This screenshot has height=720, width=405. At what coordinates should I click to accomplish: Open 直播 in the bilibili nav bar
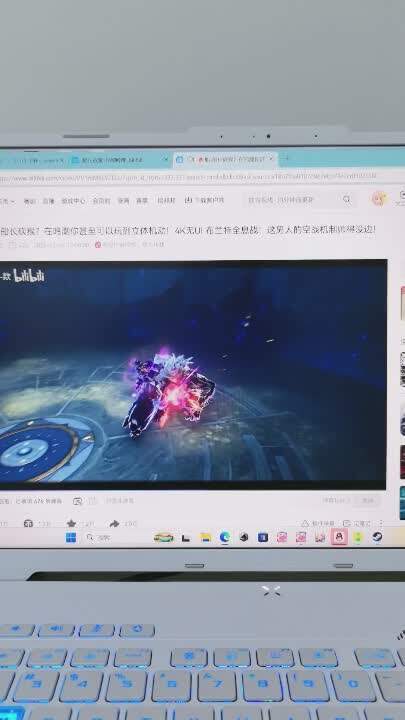pyautogui.click(x=49, y=201)
